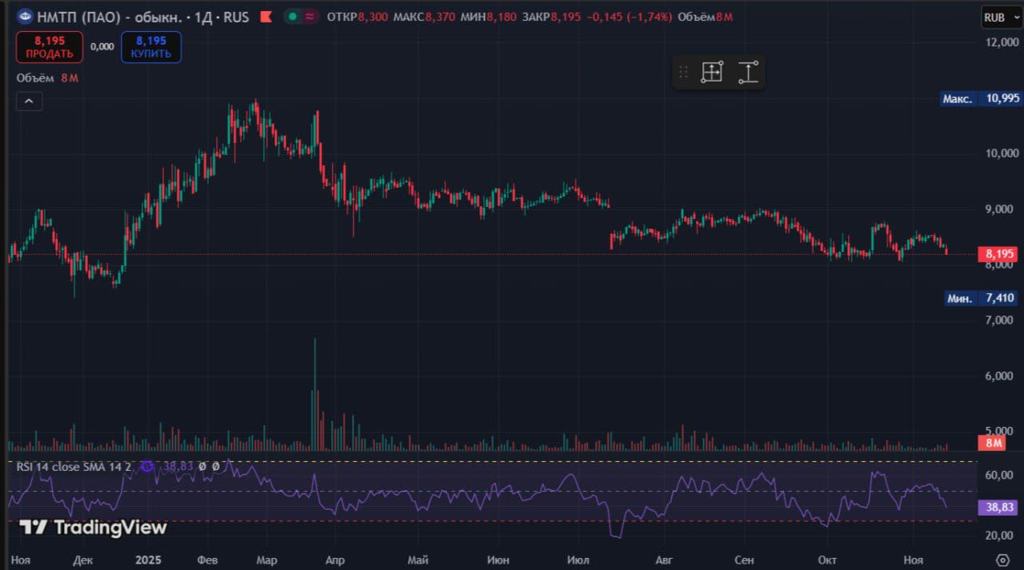Toggle the green market status indicator
This screenshot has height=570, width=1024.
point(290,17)
